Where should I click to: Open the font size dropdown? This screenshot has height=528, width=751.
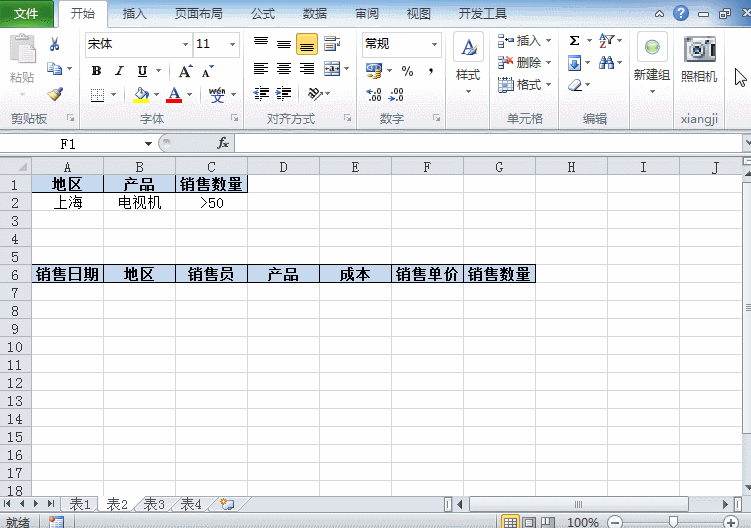tap(232, 45)
